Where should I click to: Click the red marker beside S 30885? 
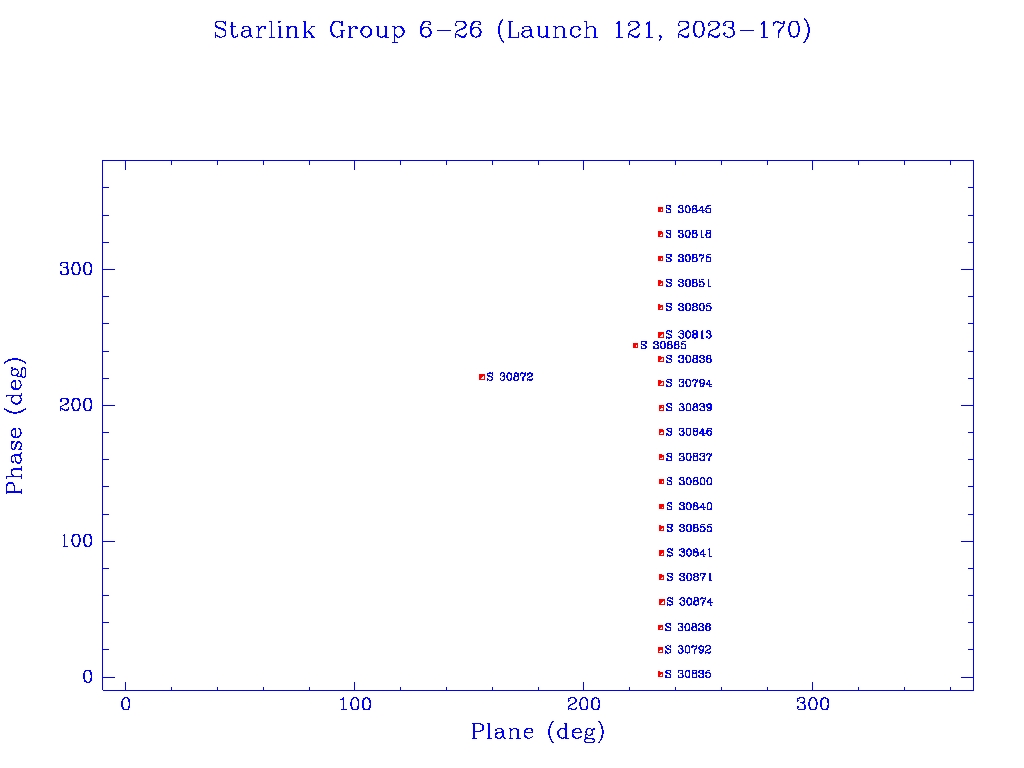pos(635,345)
